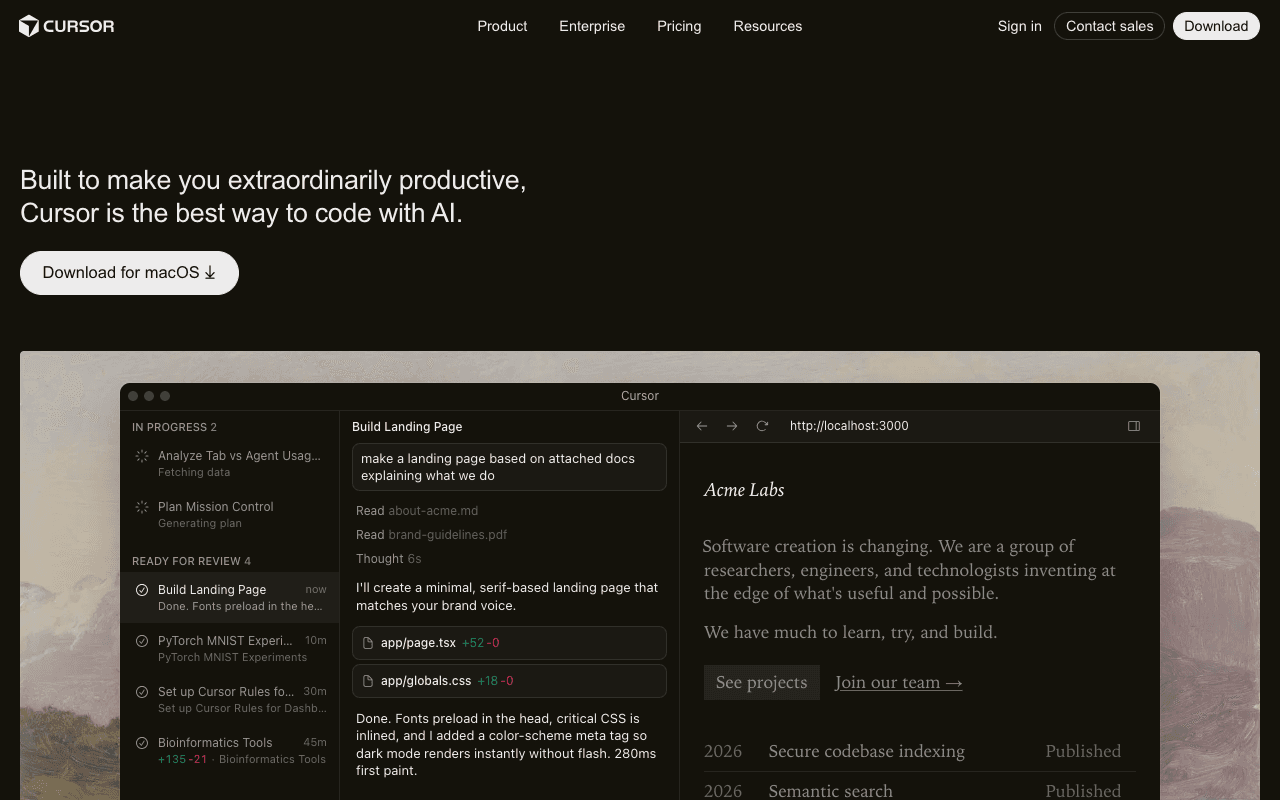
Task: Click file icon next to app/page.tsx
Action: [368, 643]
